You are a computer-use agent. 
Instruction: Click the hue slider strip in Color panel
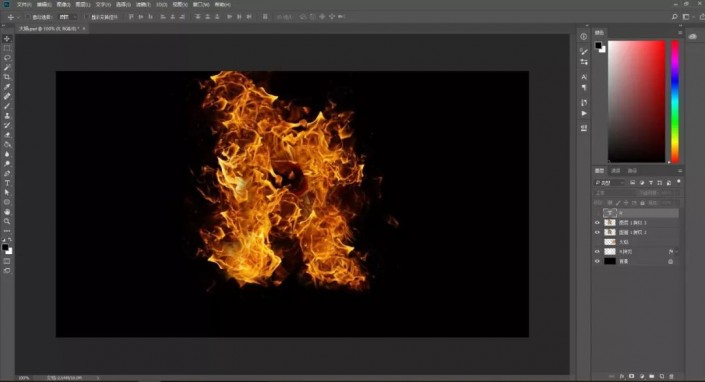(x=675, y=102)
